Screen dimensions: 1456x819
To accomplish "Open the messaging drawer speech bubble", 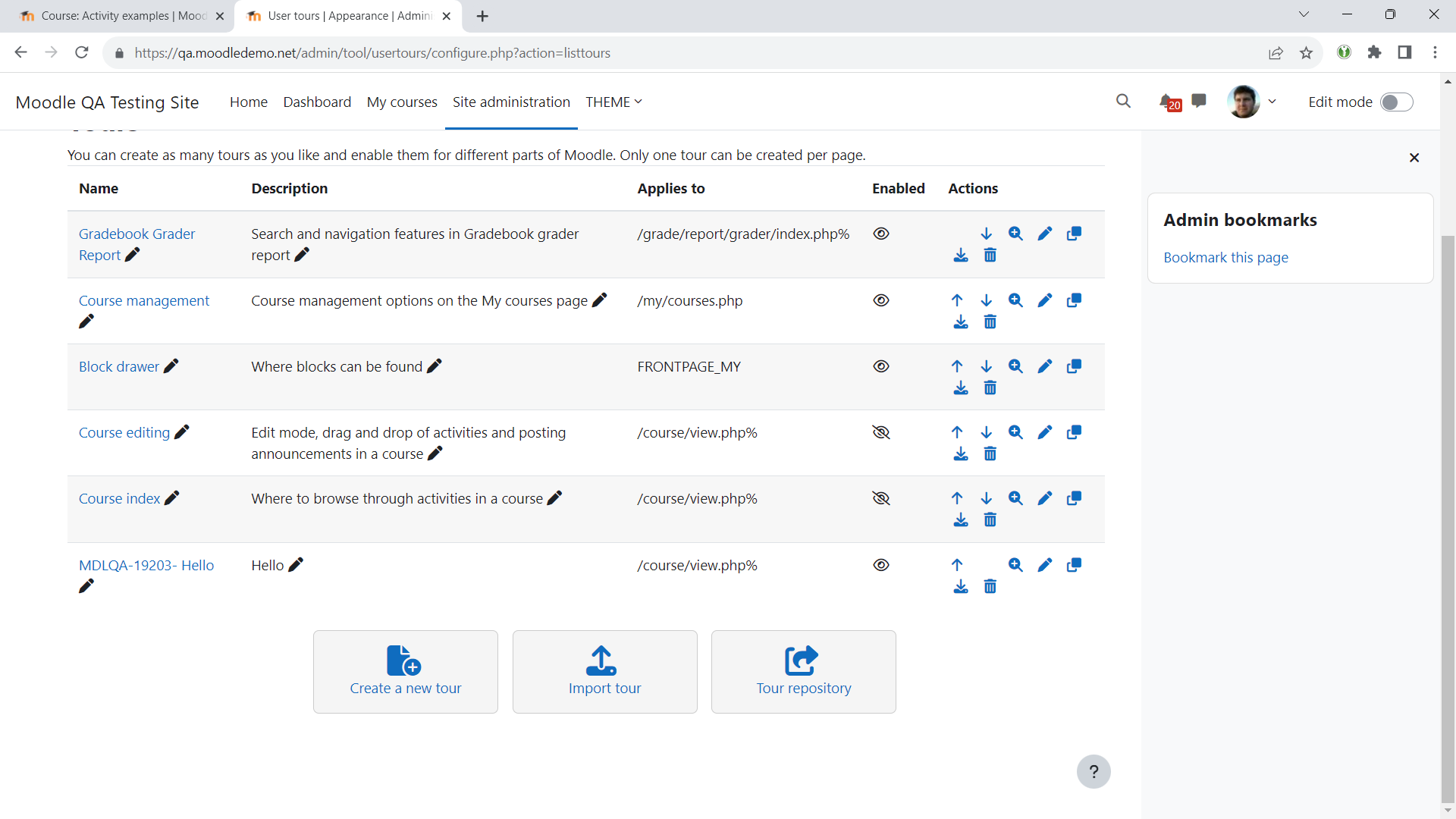I will (x=1199, y=101).
